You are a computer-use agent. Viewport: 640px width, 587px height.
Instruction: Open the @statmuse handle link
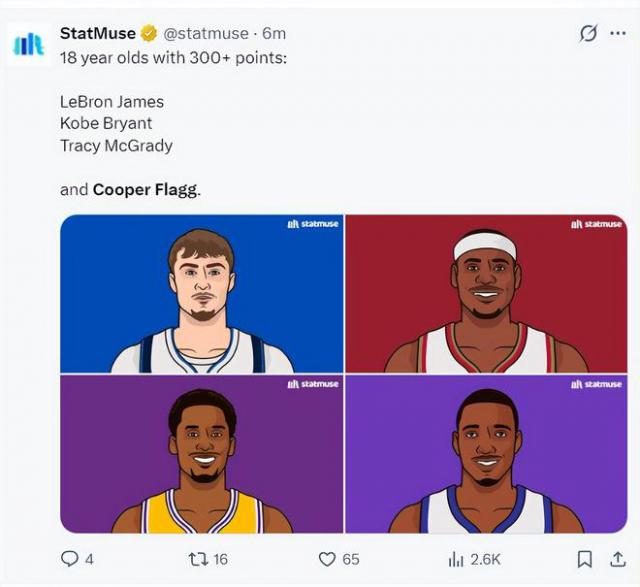point(206,33)
